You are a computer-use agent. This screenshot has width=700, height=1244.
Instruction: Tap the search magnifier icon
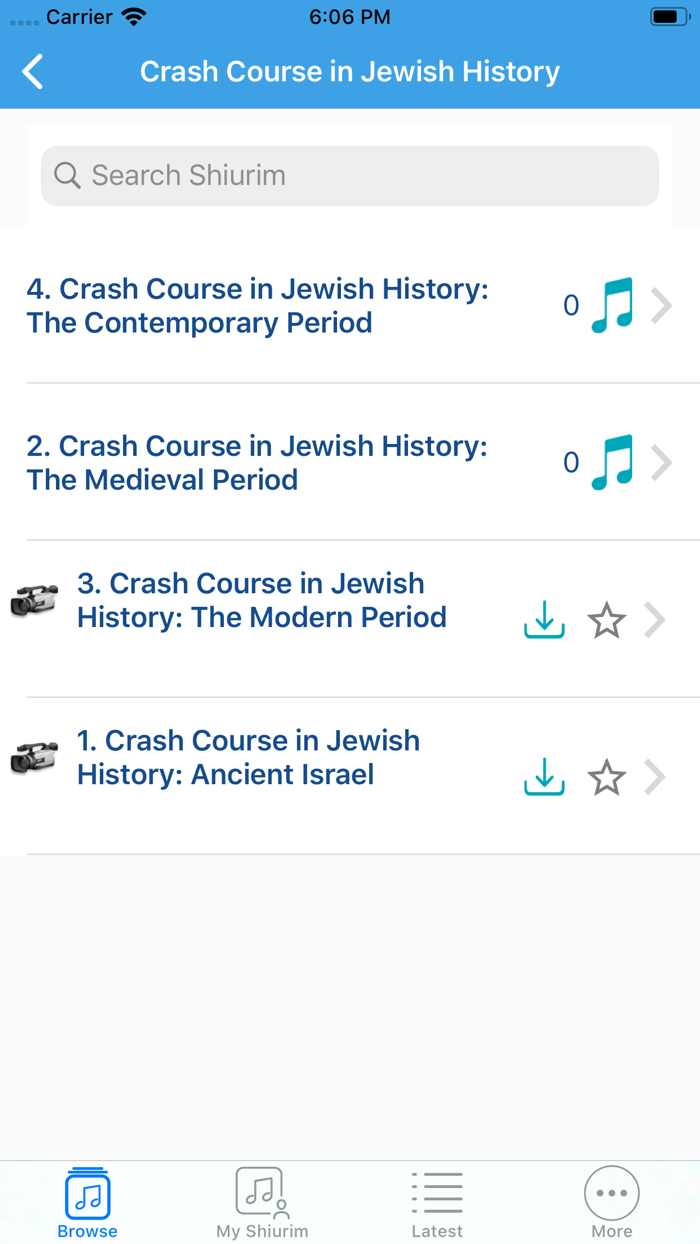click(x=66, y=175)
